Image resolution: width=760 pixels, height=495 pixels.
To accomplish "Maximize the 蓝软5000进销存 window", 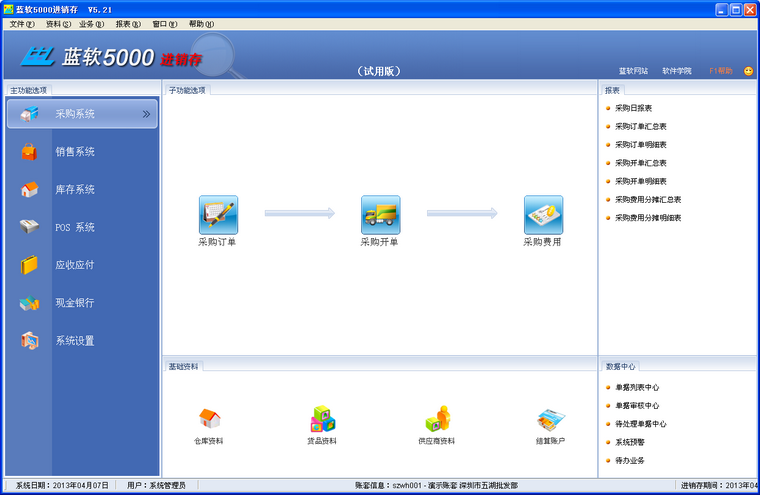I will click(736, 10).
